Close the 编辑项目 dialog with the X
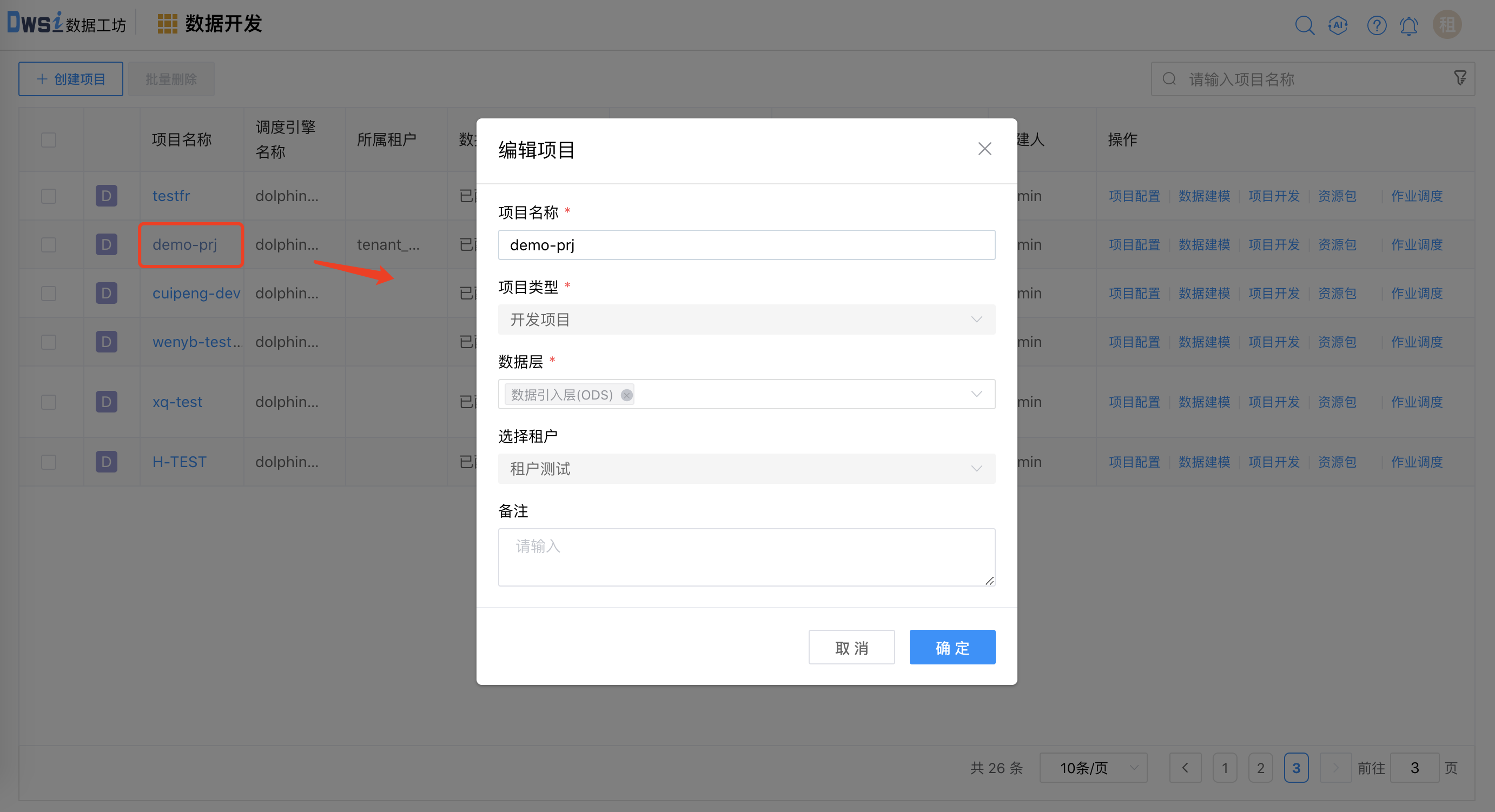1495x812 pixels. point(984,149)
